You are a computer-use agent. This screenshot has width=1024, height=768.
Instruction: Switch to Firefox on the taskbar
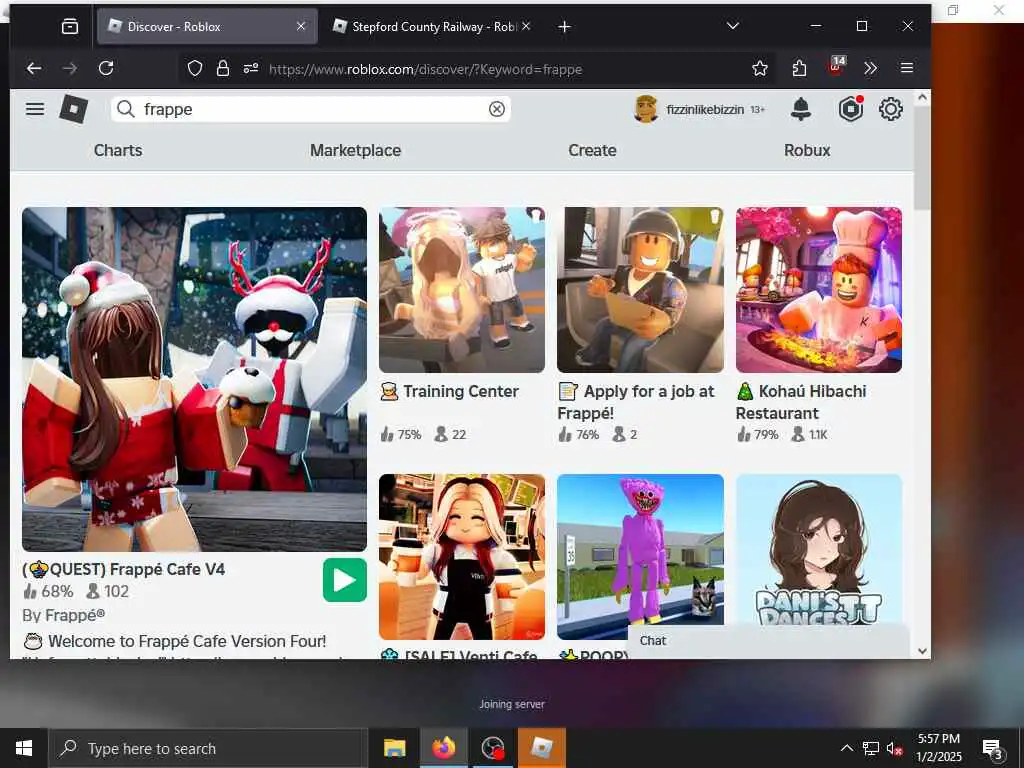(443, 748)
